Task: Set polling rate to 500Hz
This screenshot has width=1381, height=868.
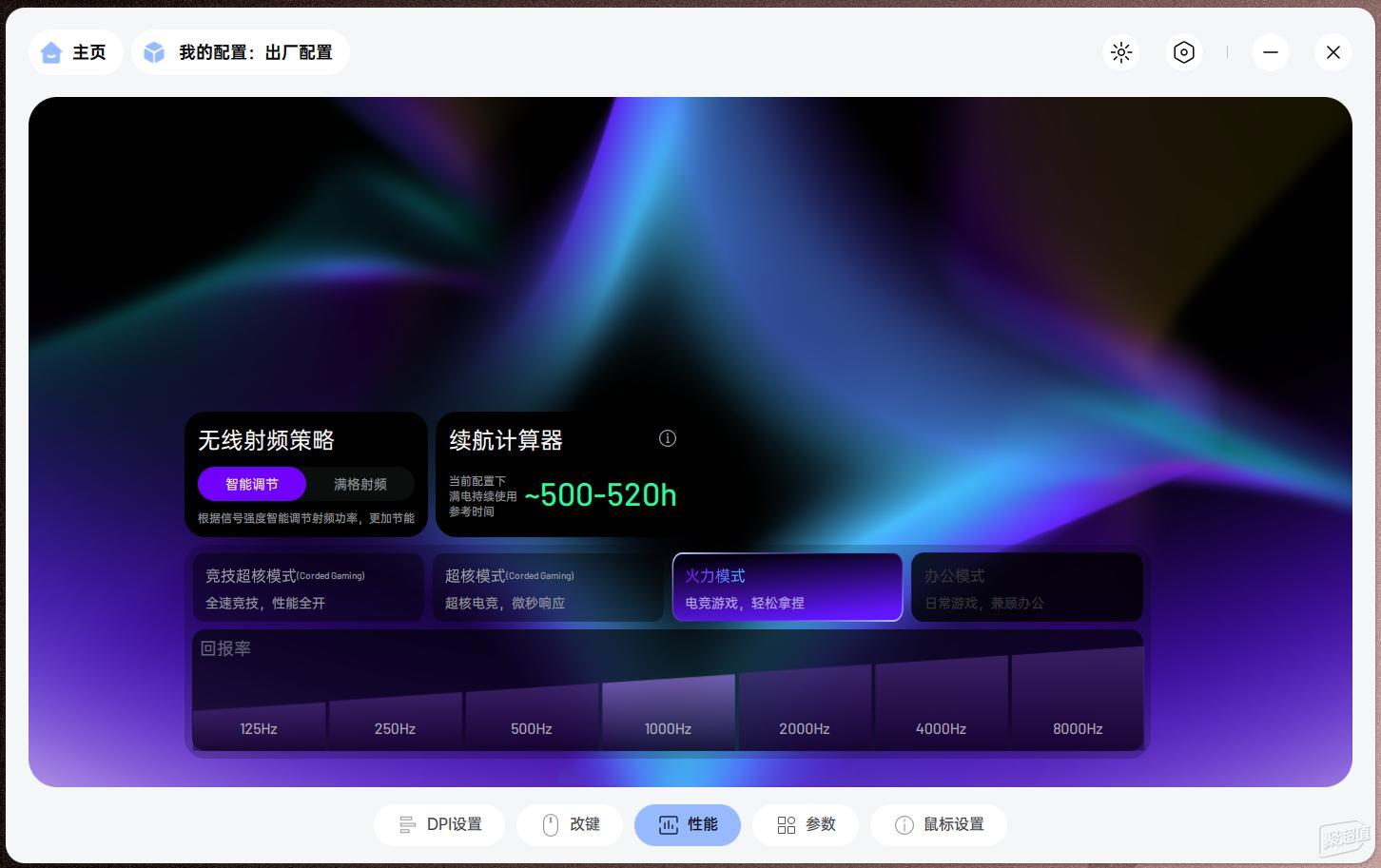Action: pyautogui.click(x=532, y=717)
